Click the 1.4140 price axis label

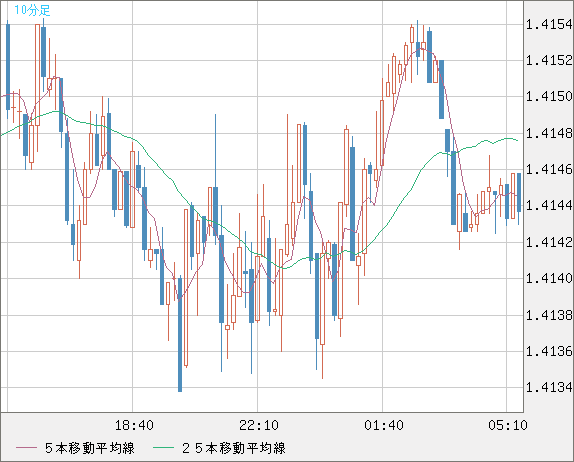click(549, 278)
